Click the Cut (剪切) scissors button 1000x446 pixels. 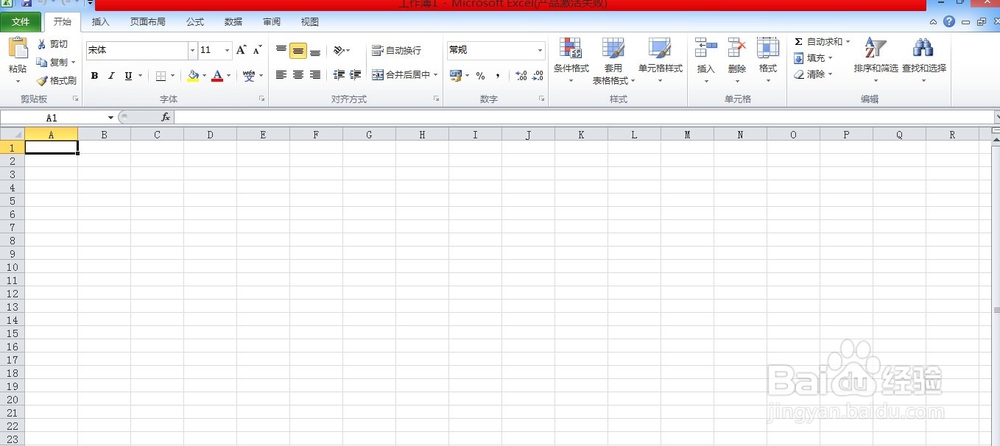pos(52,44)
